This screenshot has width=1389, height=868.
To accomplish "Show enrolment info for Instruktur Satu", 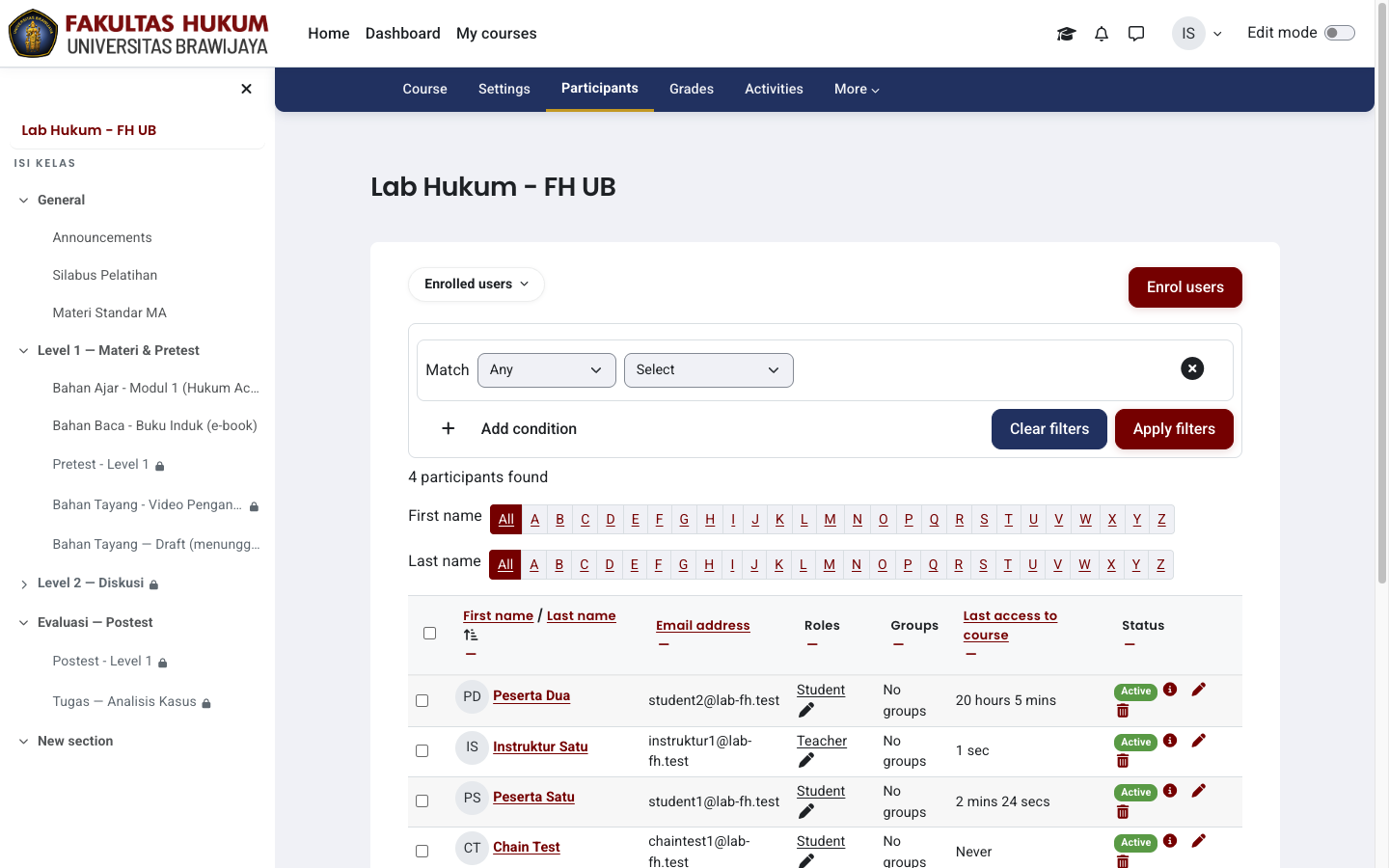I will click(1170, 741).
